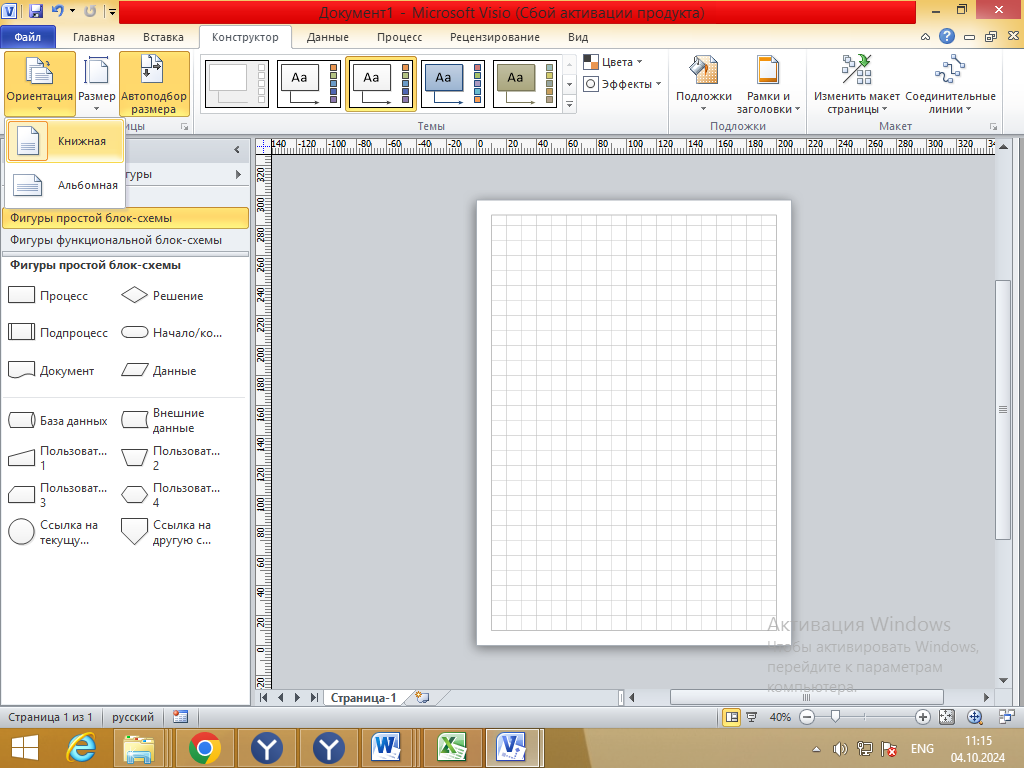Expand the more shapes arrow in panel

[x=238, y=174]
